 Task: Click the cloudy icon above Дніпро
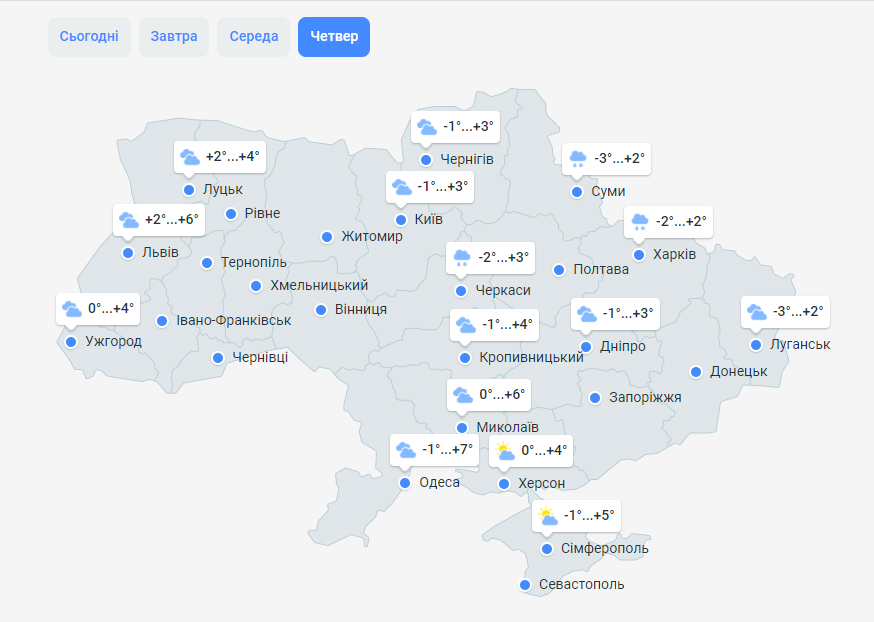587,314
